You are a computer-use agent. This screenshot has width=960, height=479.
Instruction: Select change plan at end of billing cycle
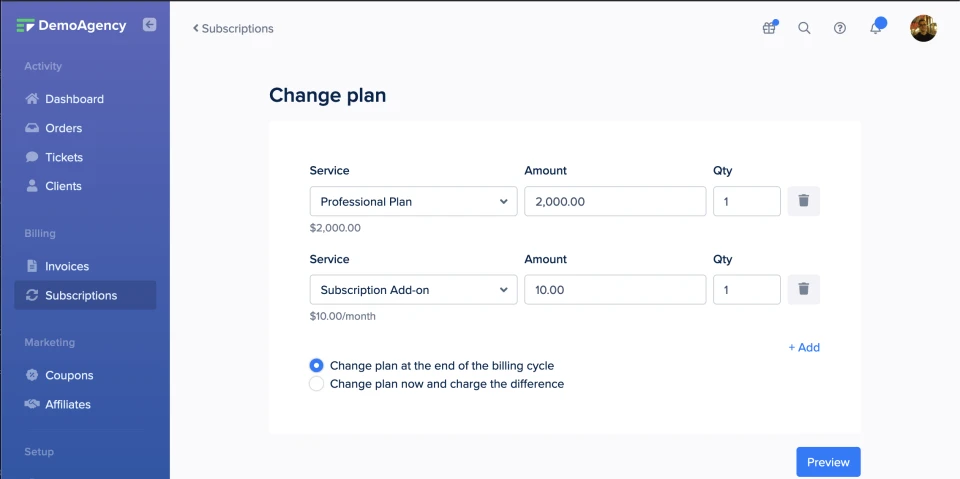317,366
